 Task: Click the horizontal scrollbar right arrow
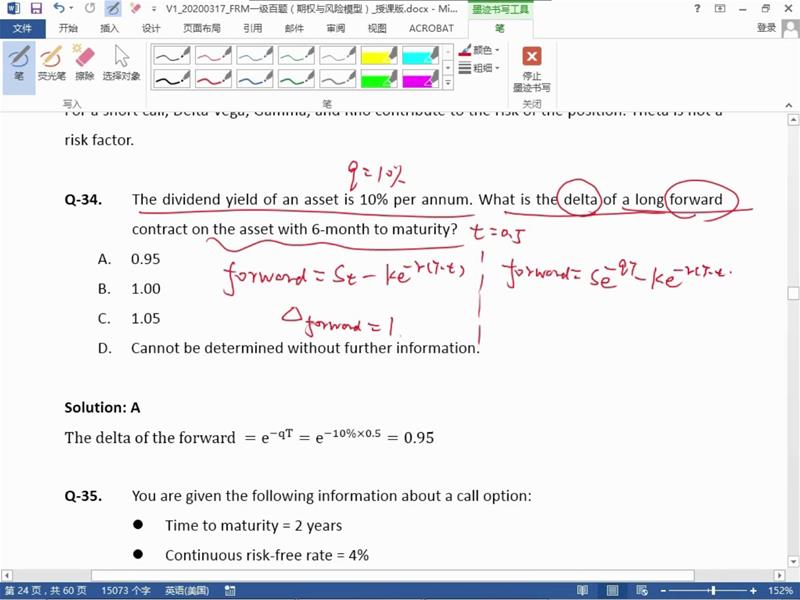point(779,575)
